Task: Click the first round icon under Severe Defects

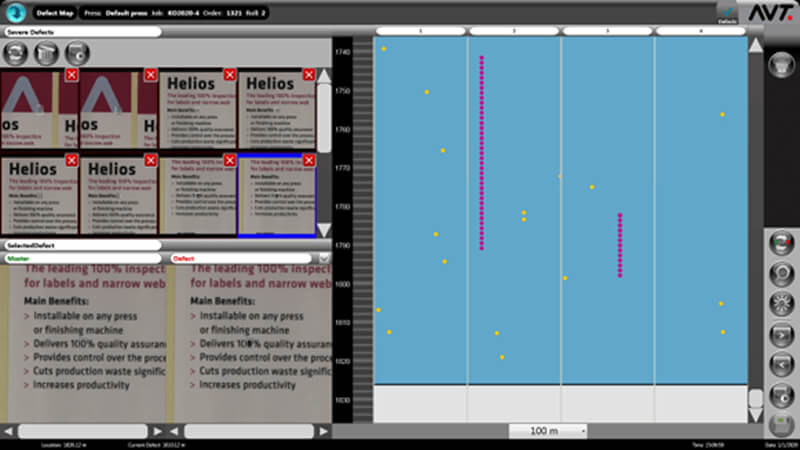Action: point(17,54)
